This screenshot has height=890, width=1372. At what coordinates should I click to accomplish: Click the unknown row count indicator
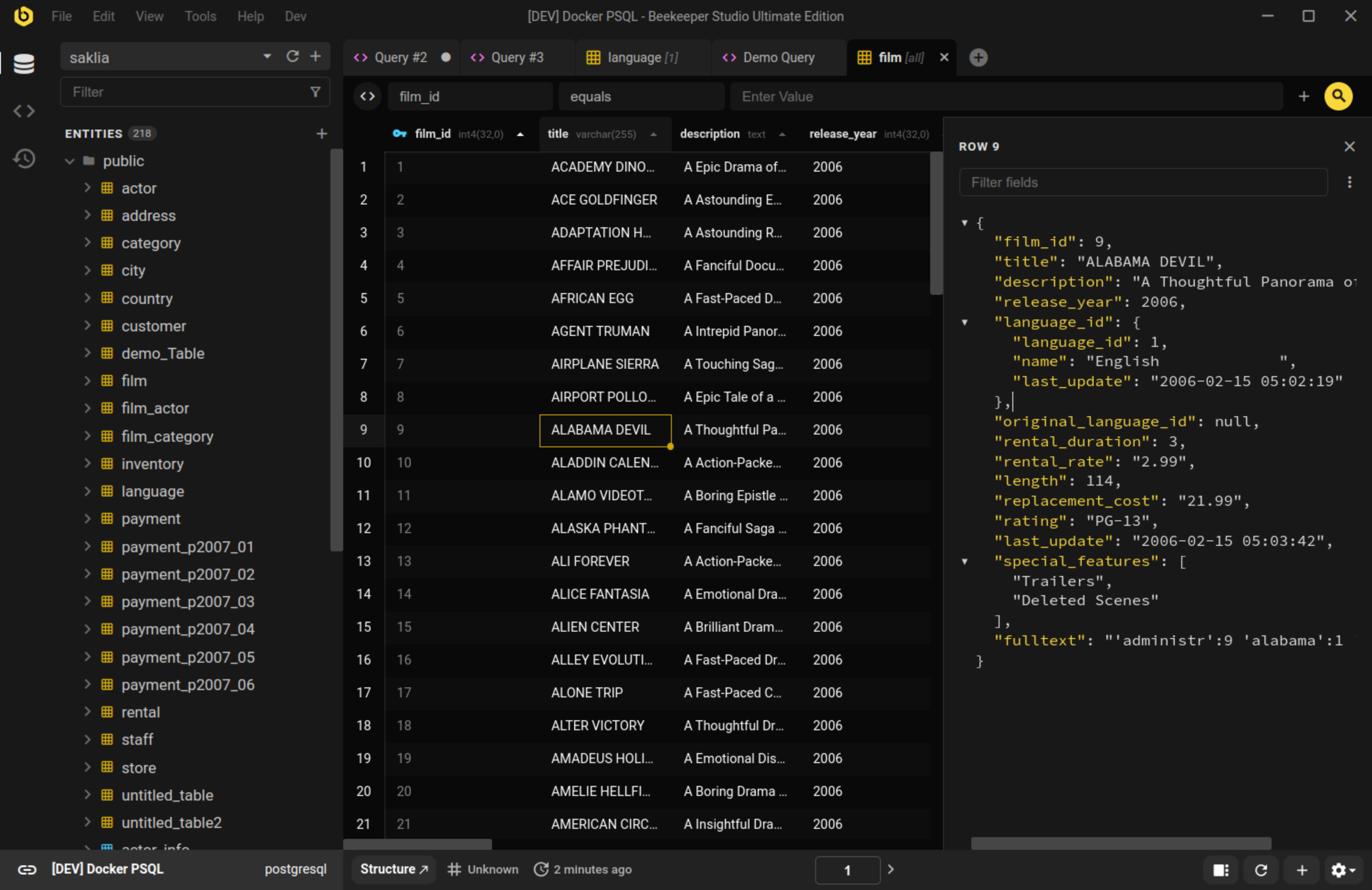483,869
